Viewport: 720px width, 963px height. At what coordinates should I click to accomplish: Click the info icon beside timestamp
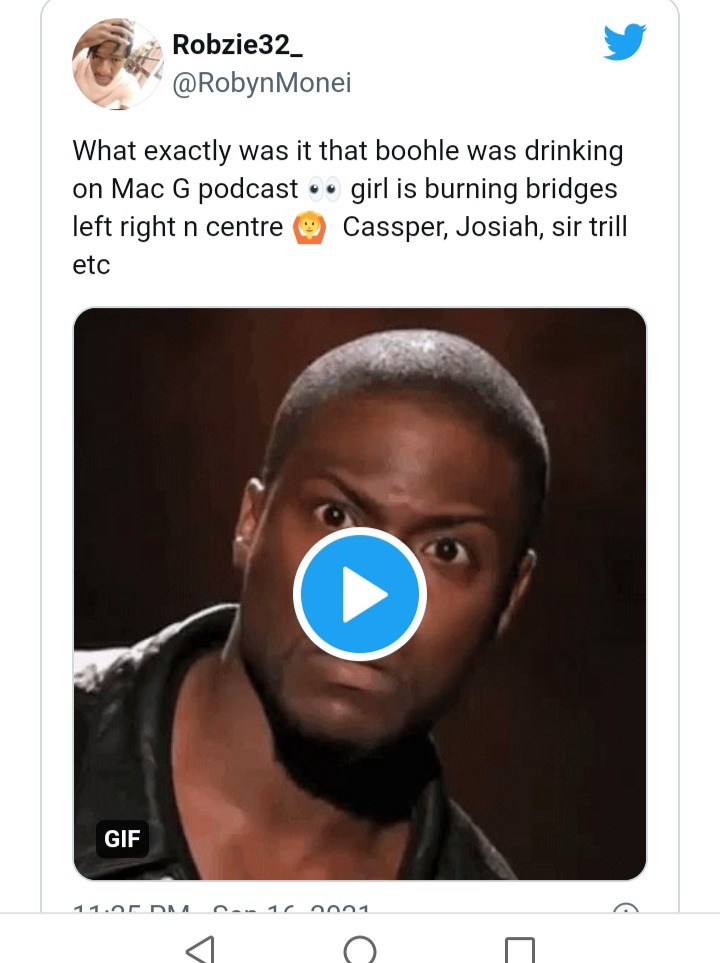point(626,908)
